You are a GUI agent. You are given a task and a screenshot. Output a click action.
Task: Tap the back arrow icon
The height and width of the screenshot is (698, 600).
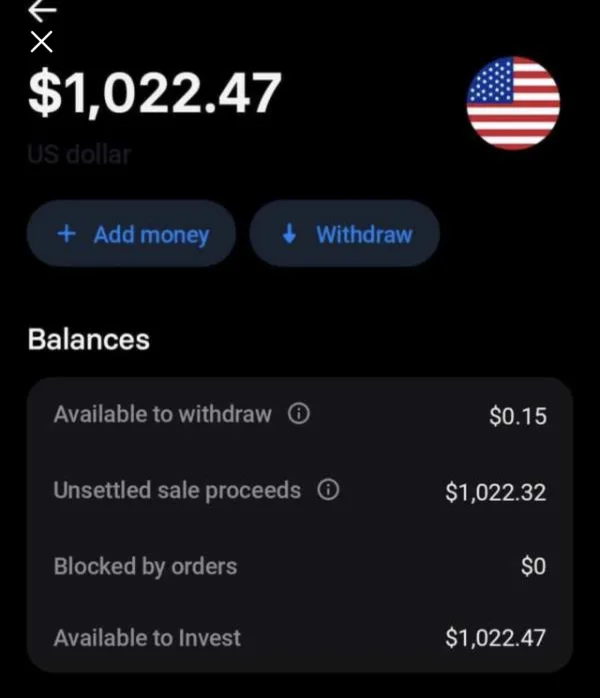(x=42, y=10)
